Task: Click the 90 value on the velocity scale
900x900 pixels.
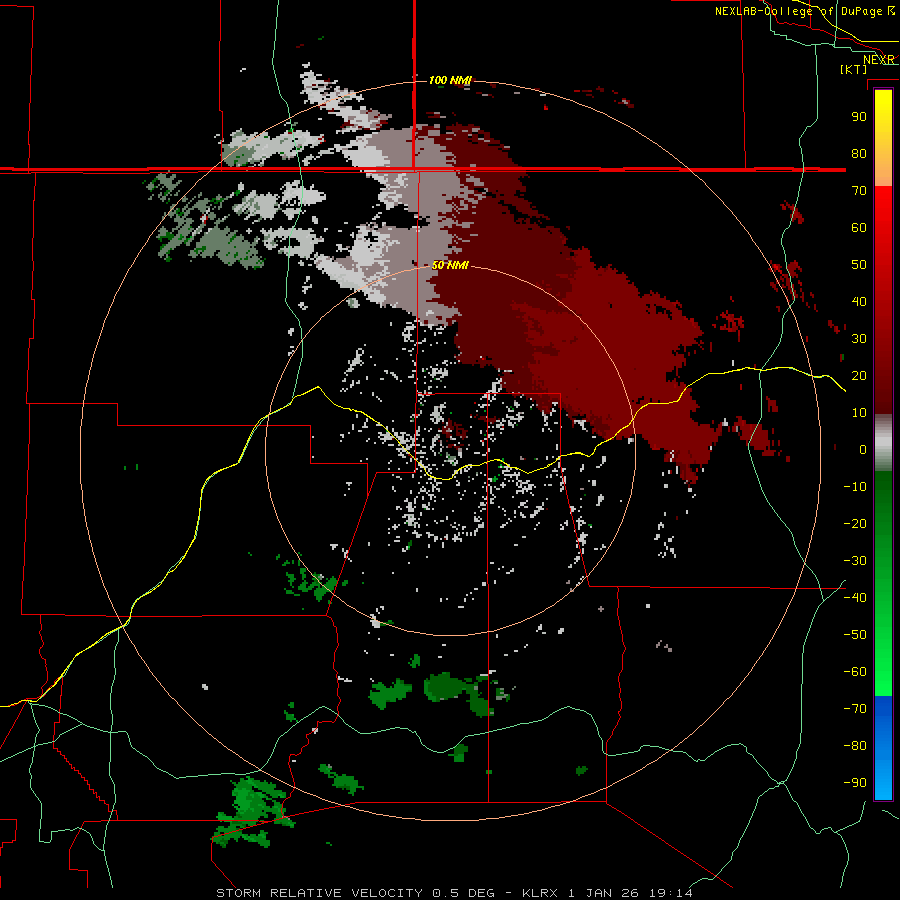Action: pyautogui.click(x=859, y=117)
